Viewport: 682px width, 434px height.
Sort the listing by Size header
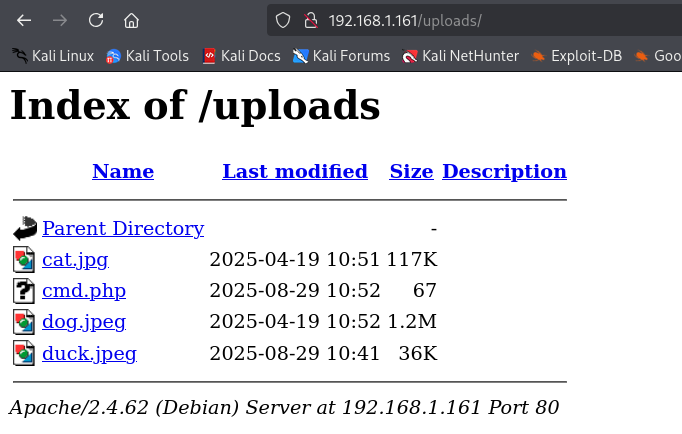[411, 172]
